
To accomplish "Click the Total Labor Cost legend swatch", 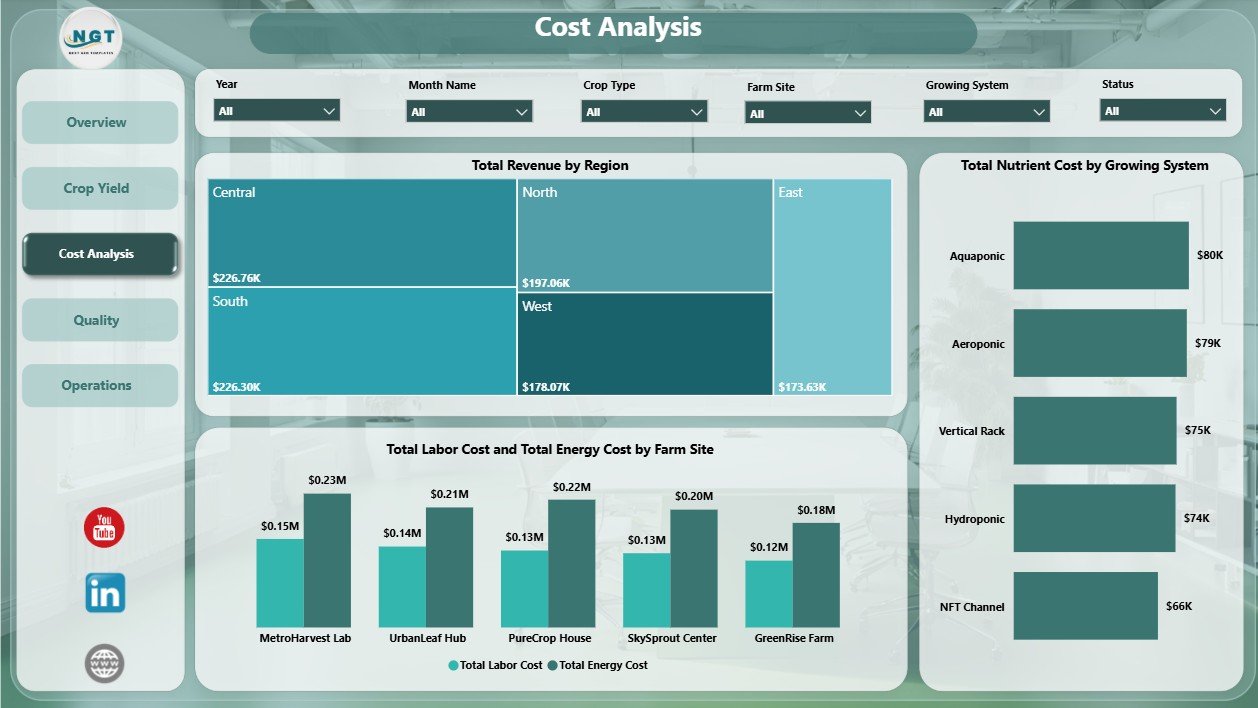I will 453,665.
